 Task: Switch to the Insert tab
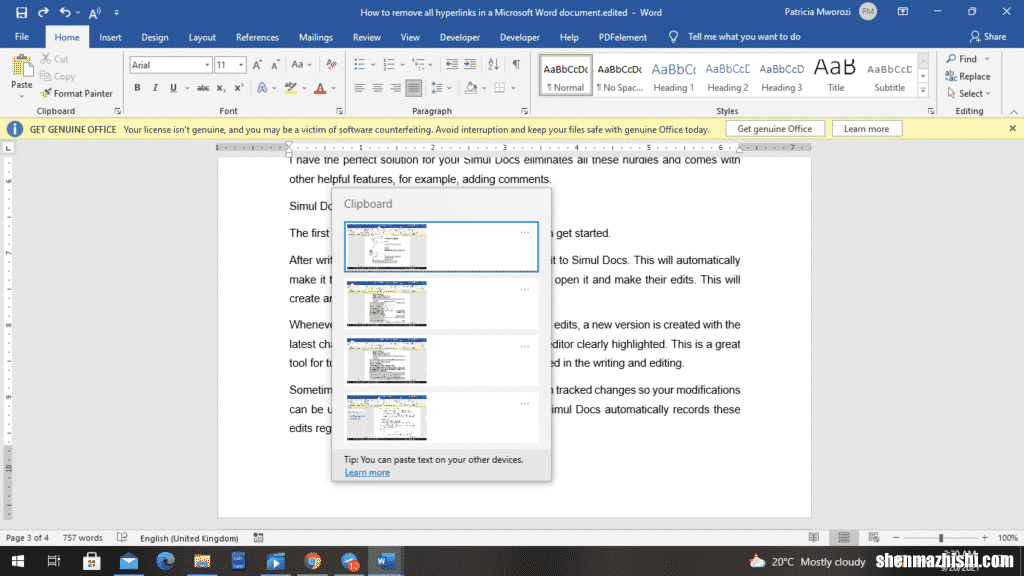110,37
